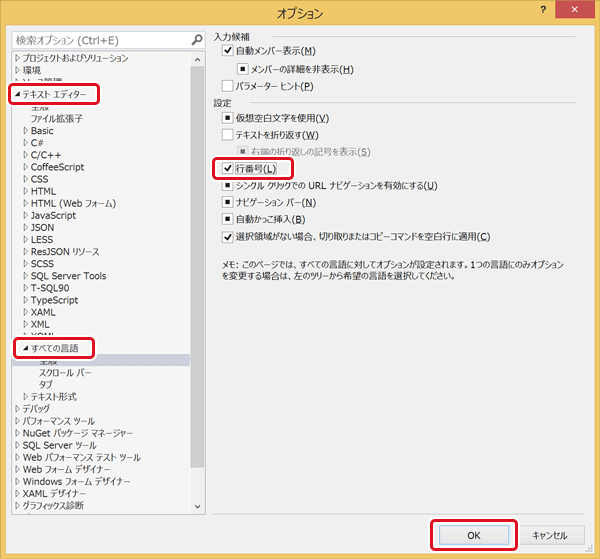Select SQL Server ツール tree item
This screenshot has height=559, width=600.
59,445
